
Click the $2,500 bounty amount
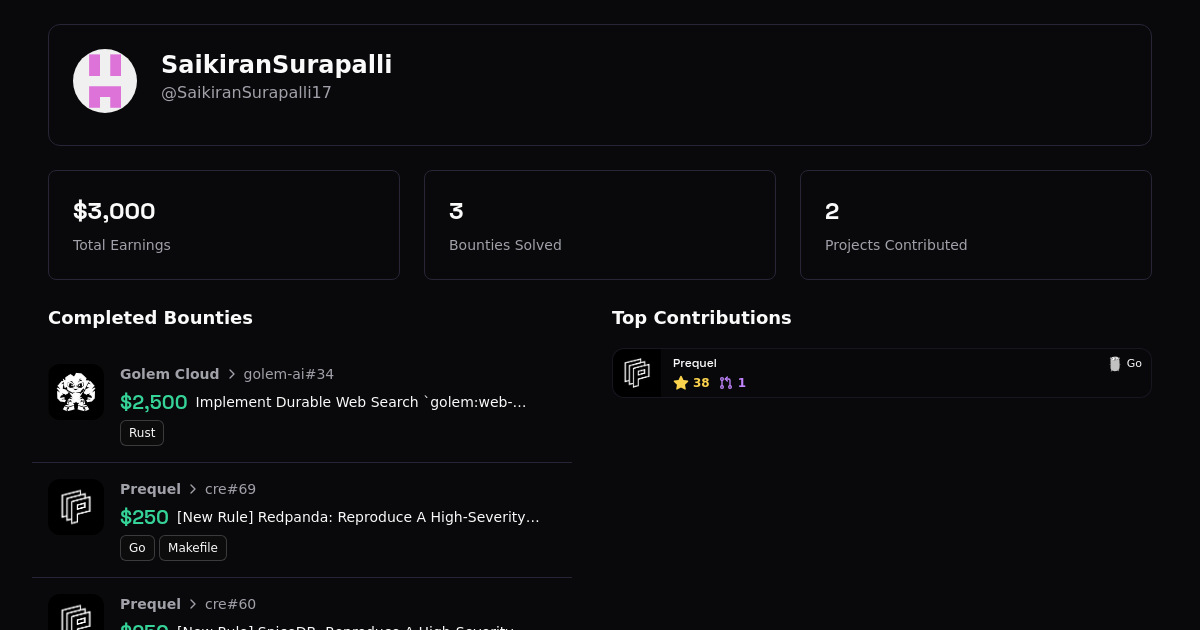coord(154,402)
